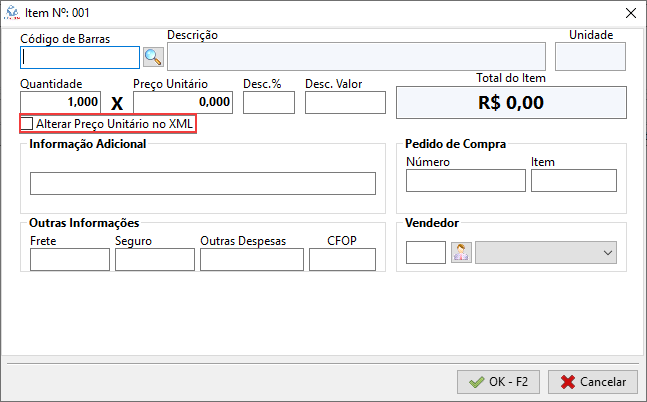The width and height of the screenshot is (647, 402).
Task: Click the Pedido de Compra Número field
Action: click(x=465, y=180)
